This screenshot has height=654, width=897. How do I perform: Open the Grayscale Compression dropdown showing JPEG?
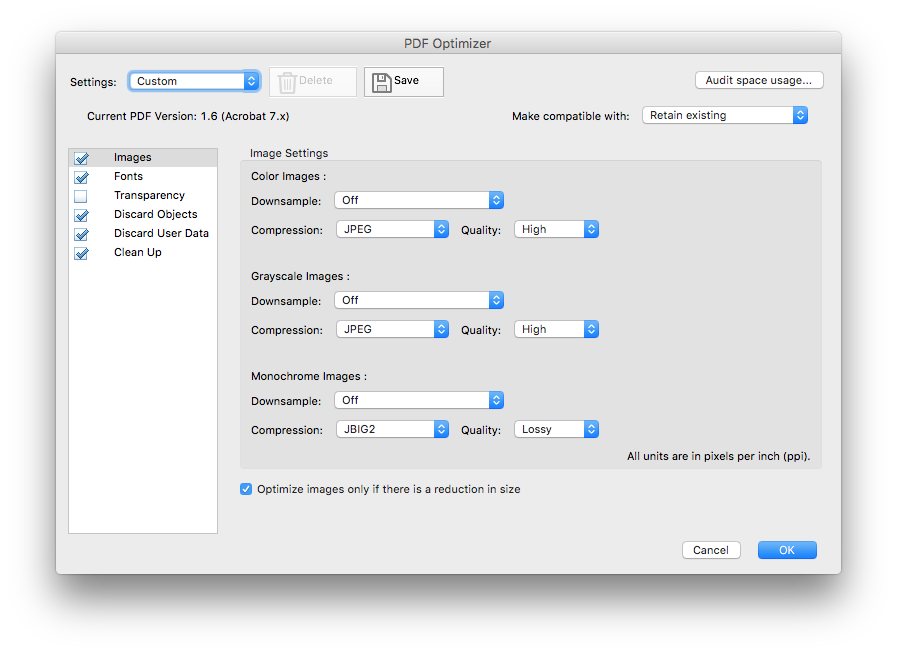coord(392,329)
